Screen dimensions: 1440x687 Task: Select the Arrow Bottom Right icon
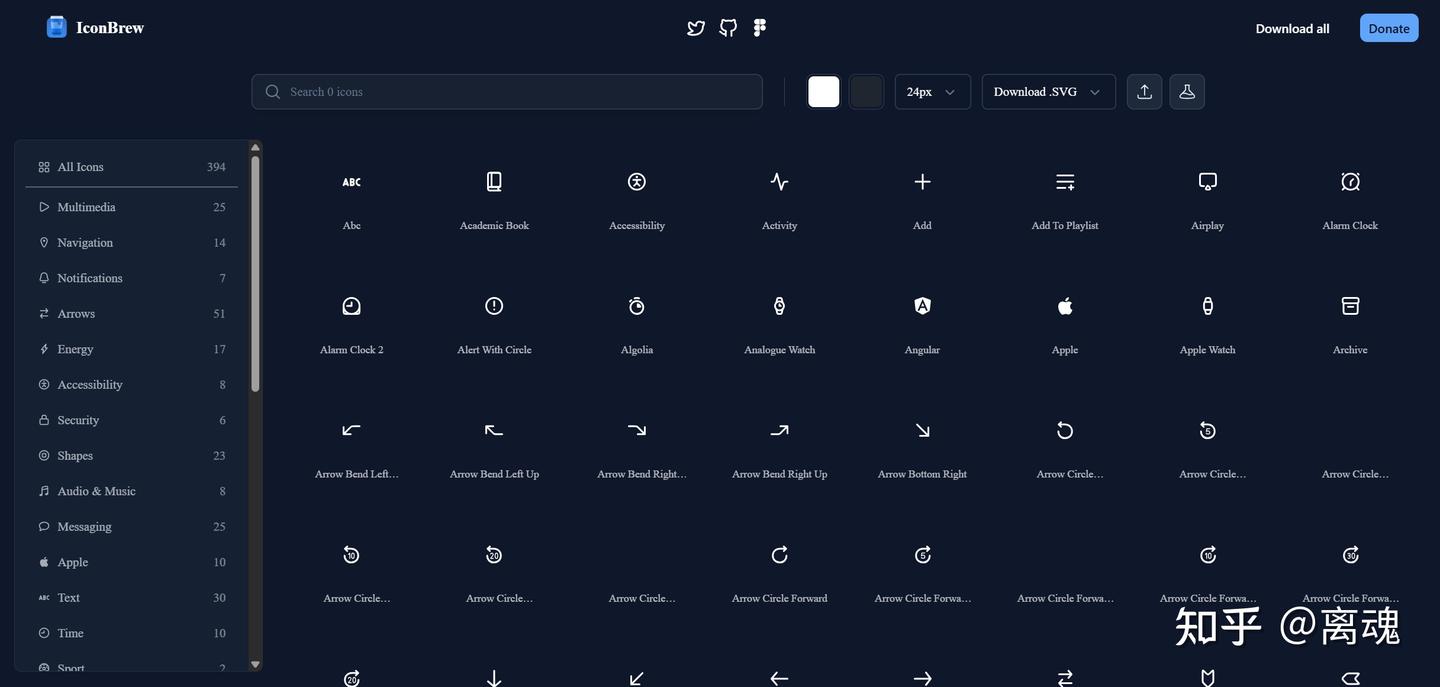tap(922, 430)
